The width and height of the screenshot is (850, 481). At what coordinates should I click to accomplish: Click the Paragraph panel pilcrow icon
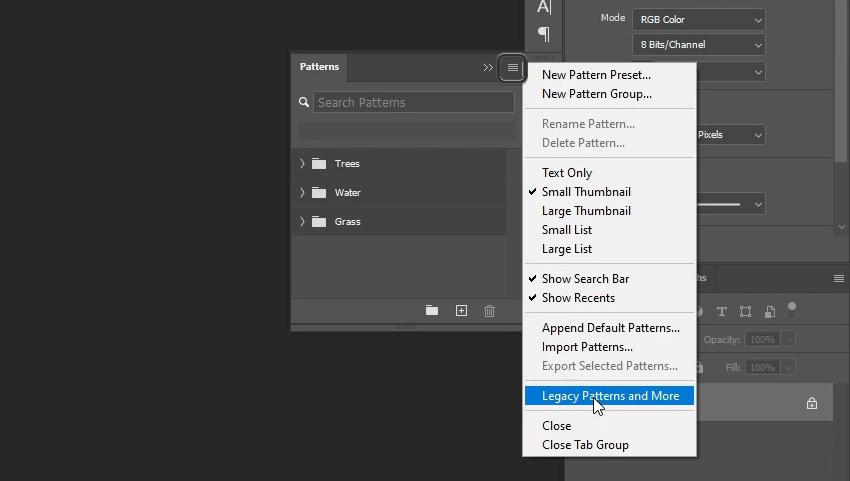[x=544, y=34]
